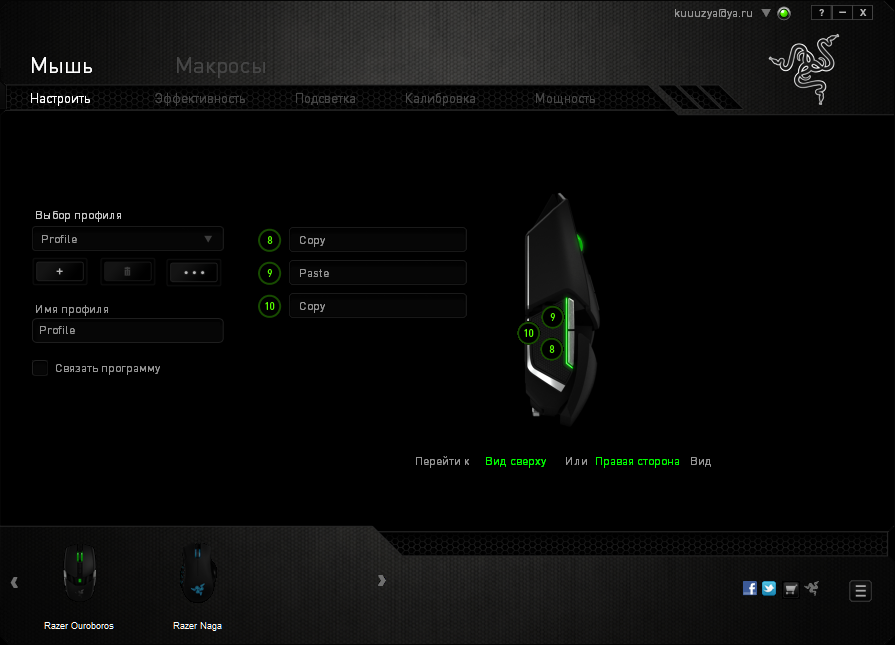Delete the profile using the trash icon
This screenshot has height=645, width=895.
pyautogui.click(x=127, y=271)
